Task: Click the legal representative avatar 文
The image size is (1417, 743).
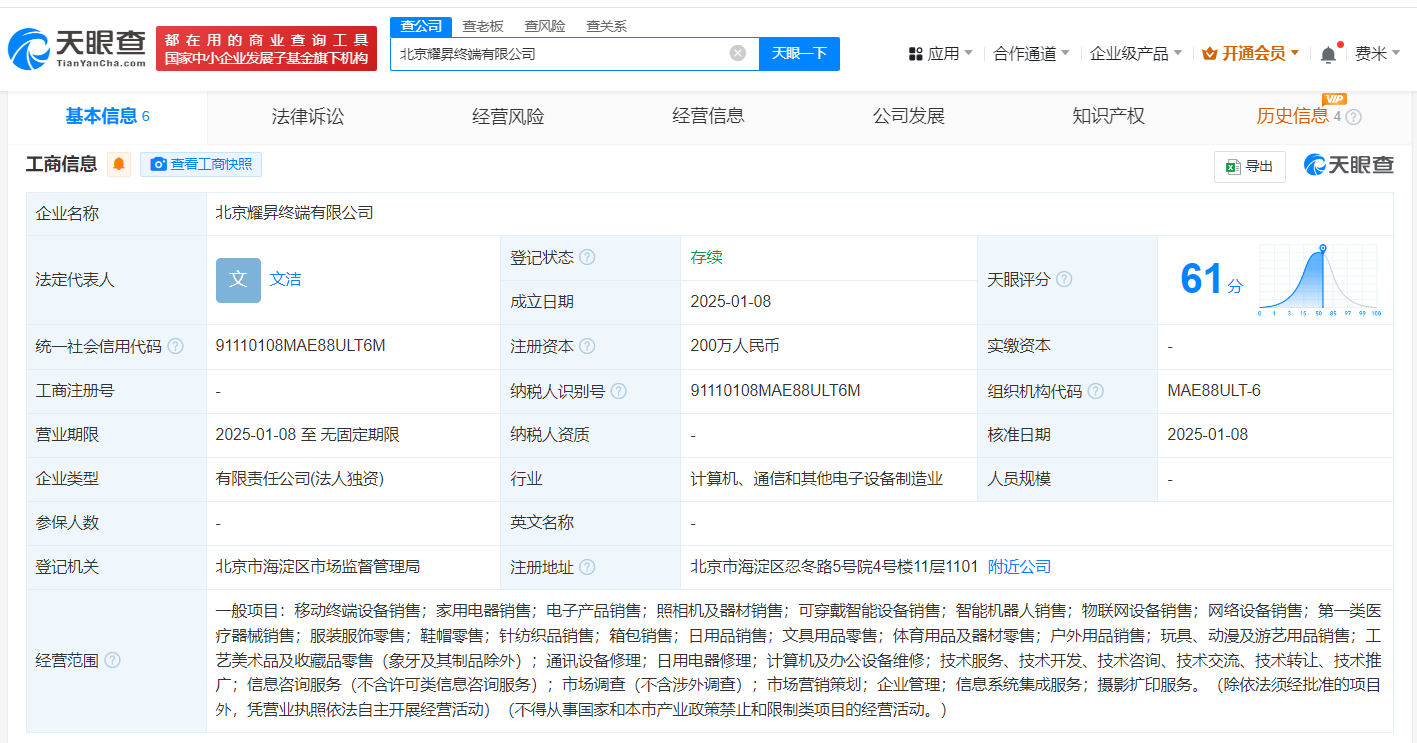Action: (238, 280)
